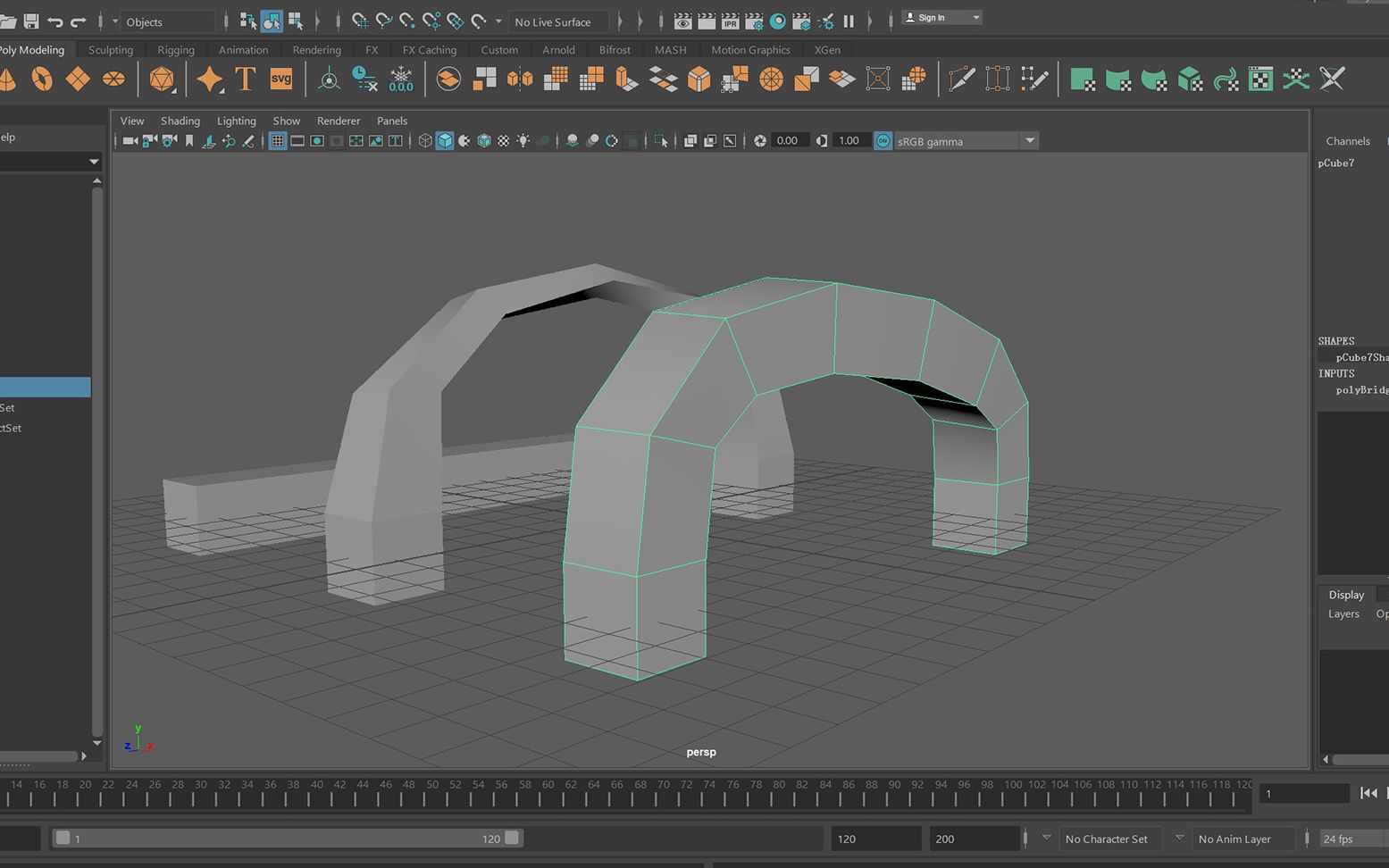The width and height of the screenshot is (1389, 868).
Task: Open the Shading viewport menu
Action: click(x=180, y=121)
